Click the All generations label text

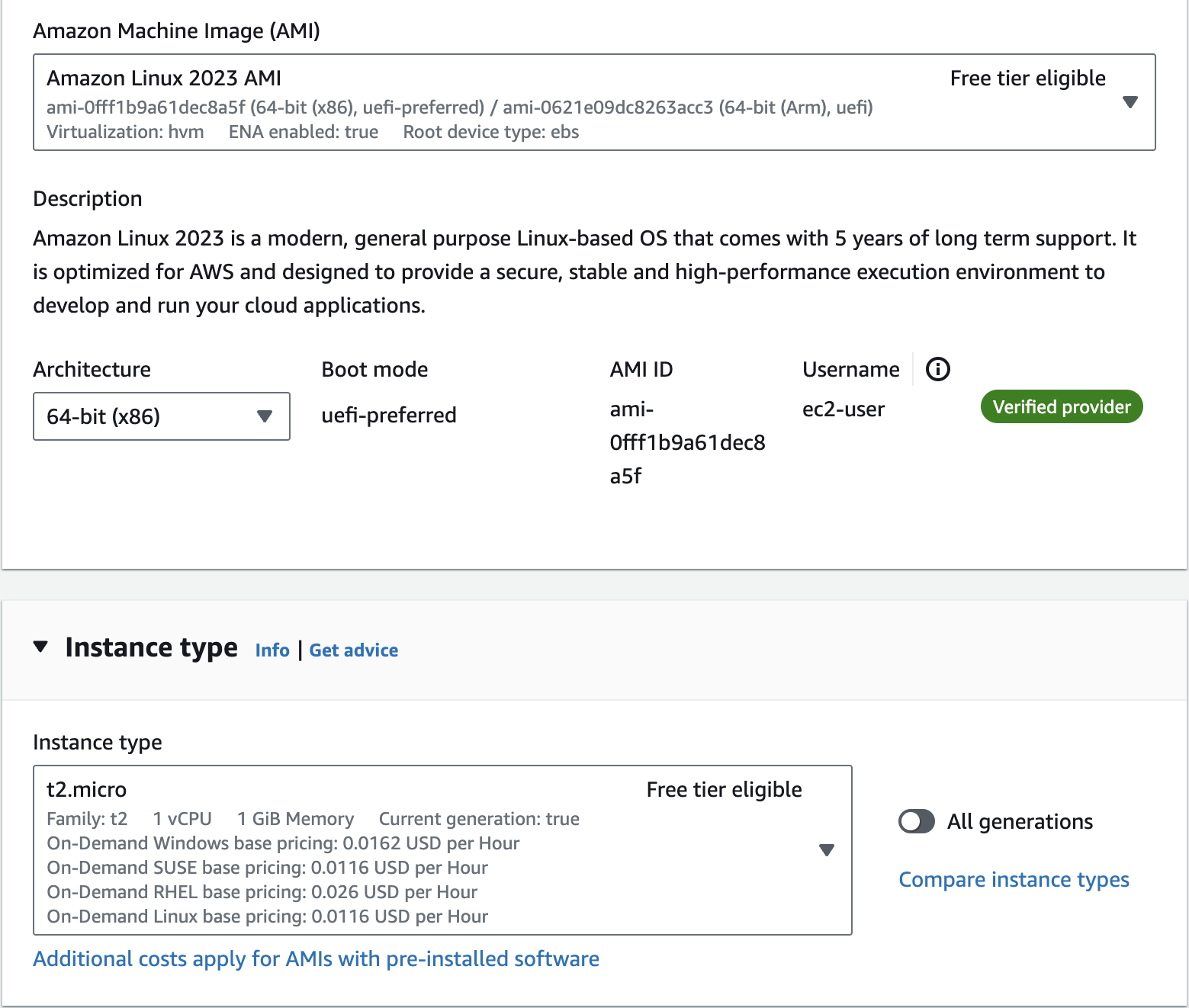(x=1020, y=821)
